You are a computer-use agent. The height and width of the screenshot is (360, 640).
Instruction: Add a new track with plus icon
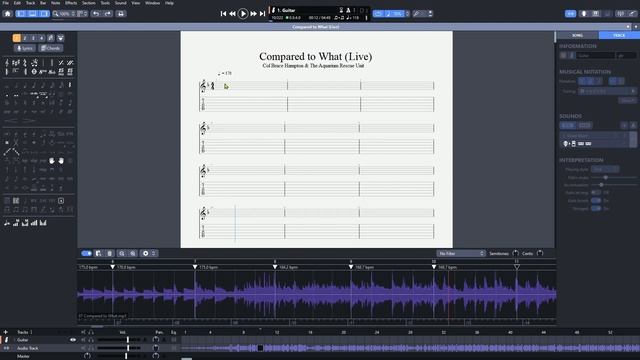(5, 332)
